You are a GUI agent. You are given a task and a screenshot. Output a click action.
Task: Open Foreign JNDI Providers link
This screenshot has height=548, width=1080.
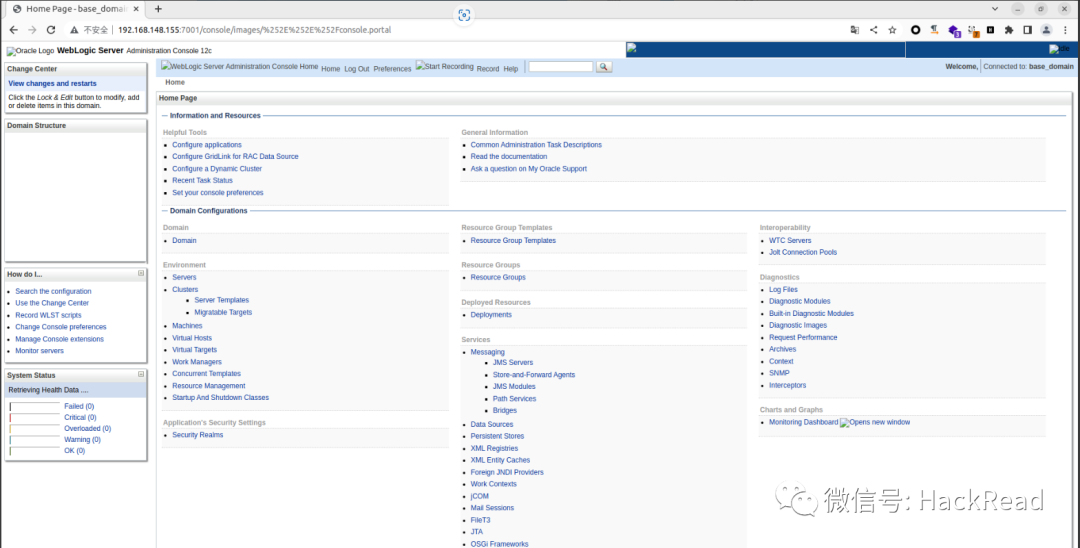point(507,472)
